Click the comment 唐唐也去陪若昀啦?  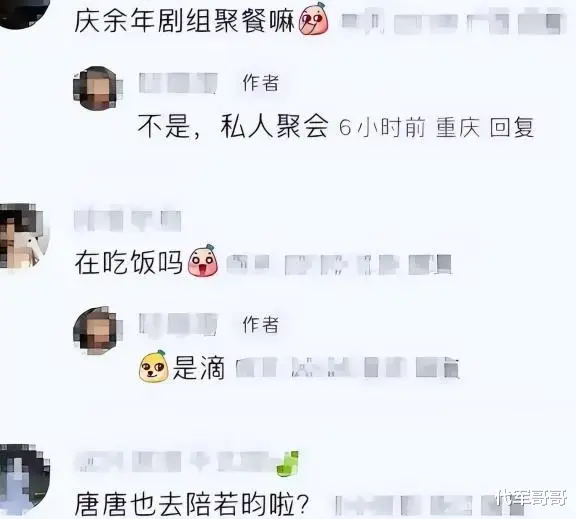(191, 504)
